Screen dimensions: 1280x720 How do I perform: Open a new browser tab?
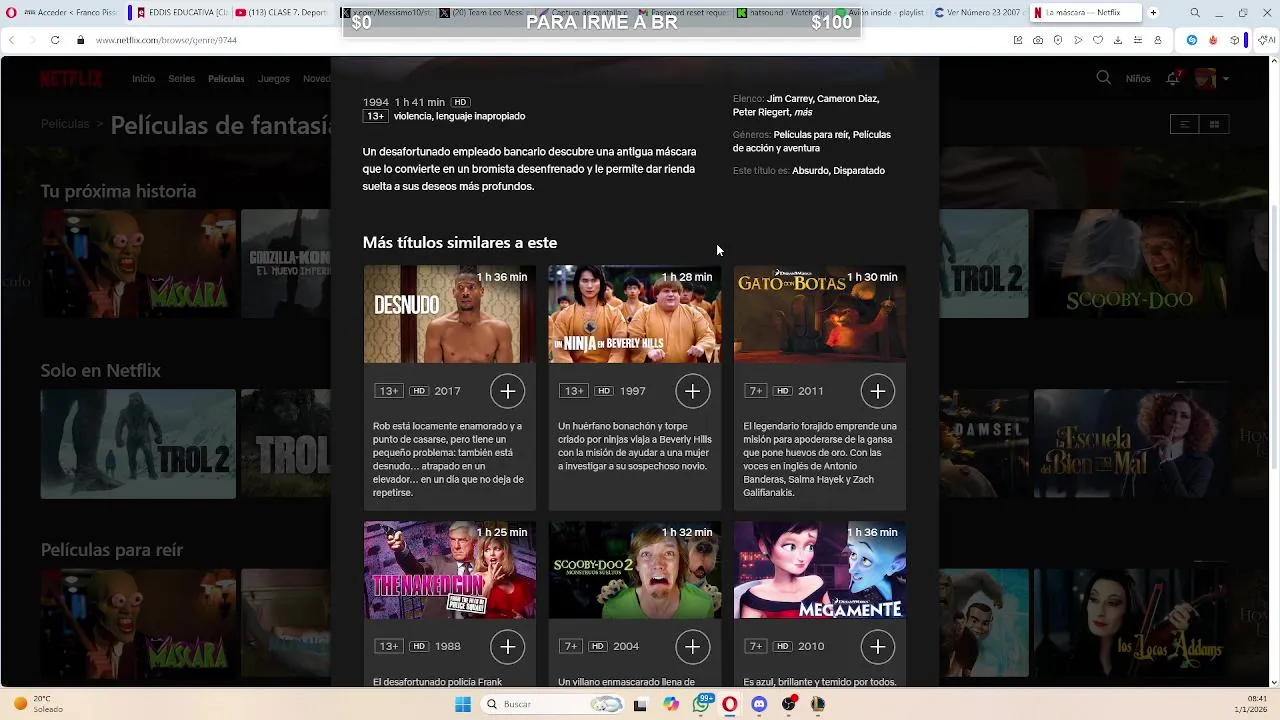1153,13
